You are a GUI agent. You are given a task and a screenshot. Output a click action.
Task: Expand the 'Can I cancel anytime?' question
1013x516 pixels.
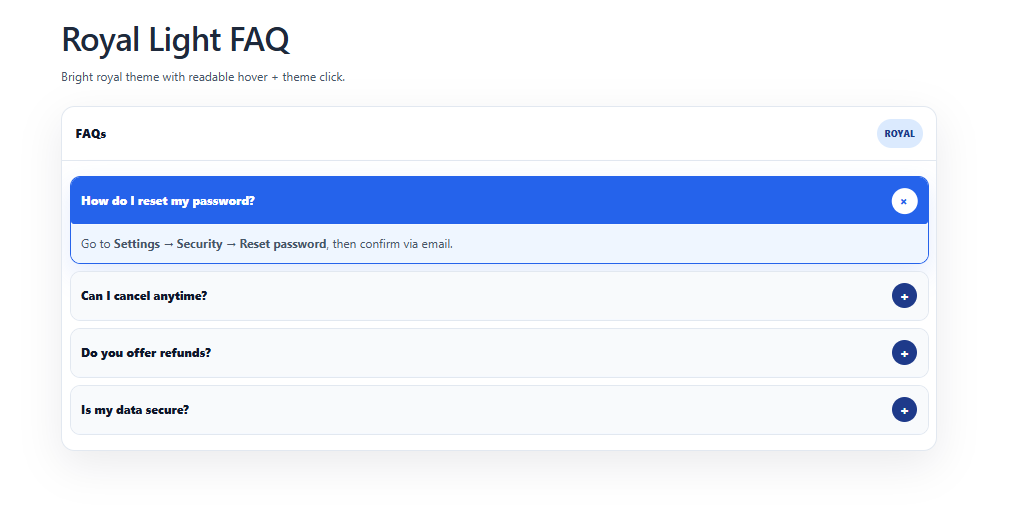pos(144,296)
